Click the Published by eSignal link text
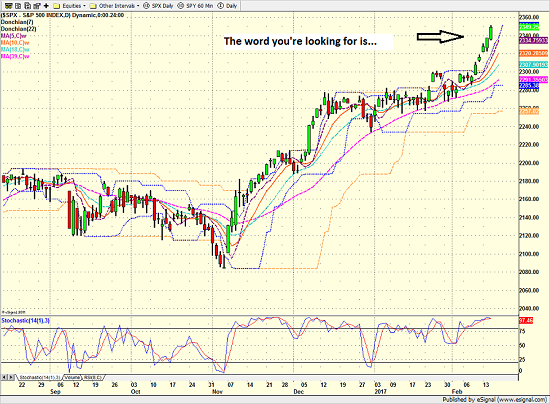 click(495, 400)
